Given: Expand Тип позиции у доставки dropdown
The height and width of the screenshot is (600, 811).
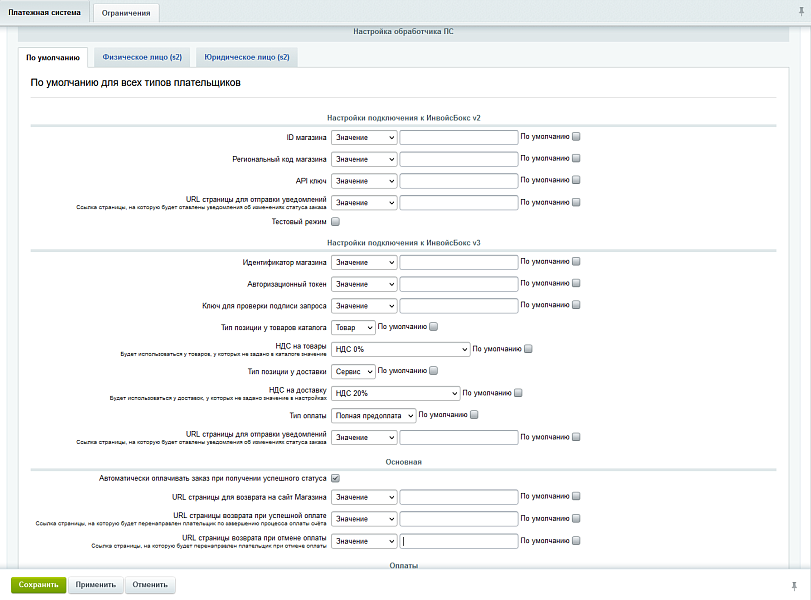Looking at the screenshot, I should pos(353,371).
